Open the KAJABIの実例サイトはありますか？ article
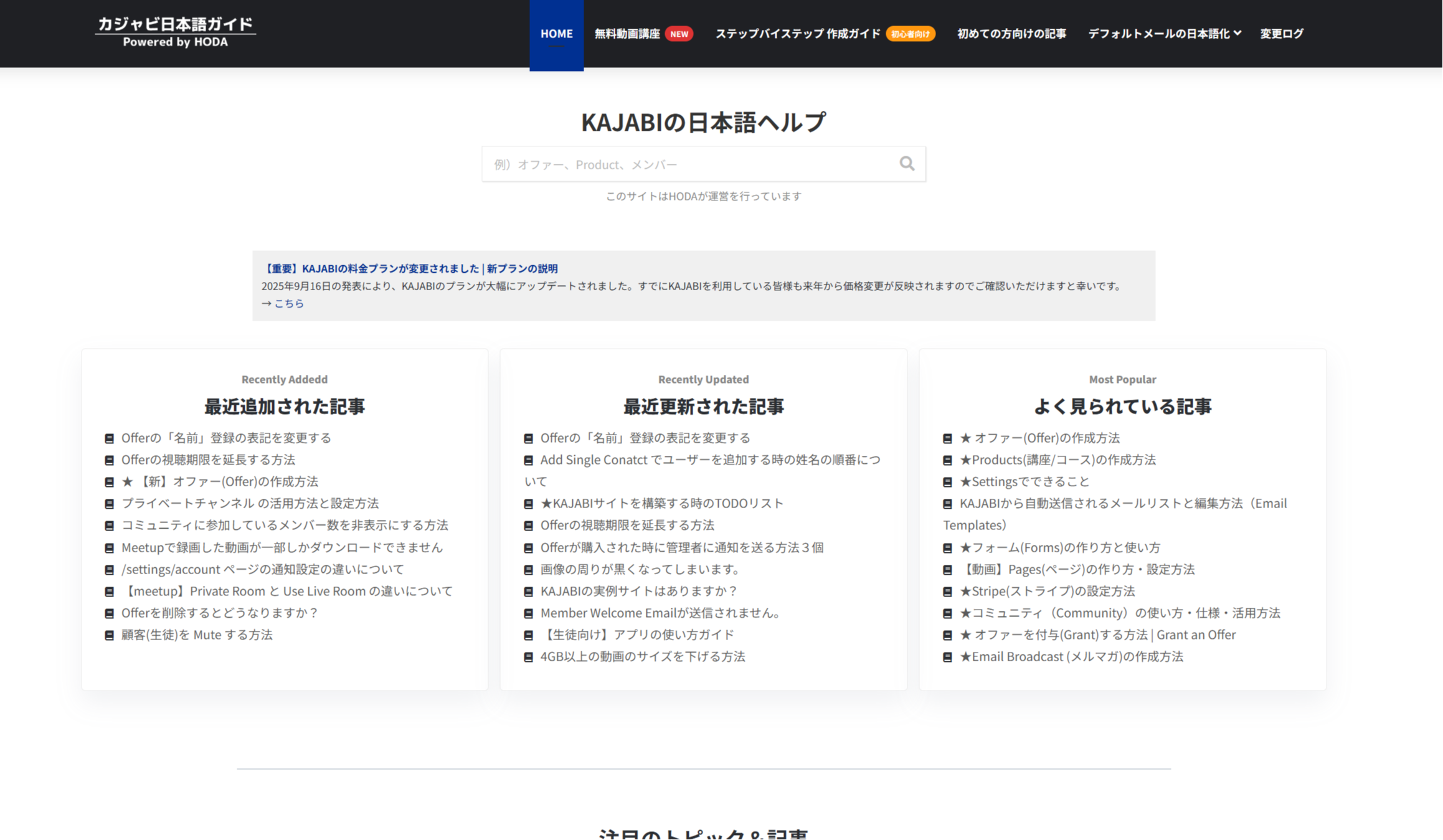 click(x=637, y=590)
